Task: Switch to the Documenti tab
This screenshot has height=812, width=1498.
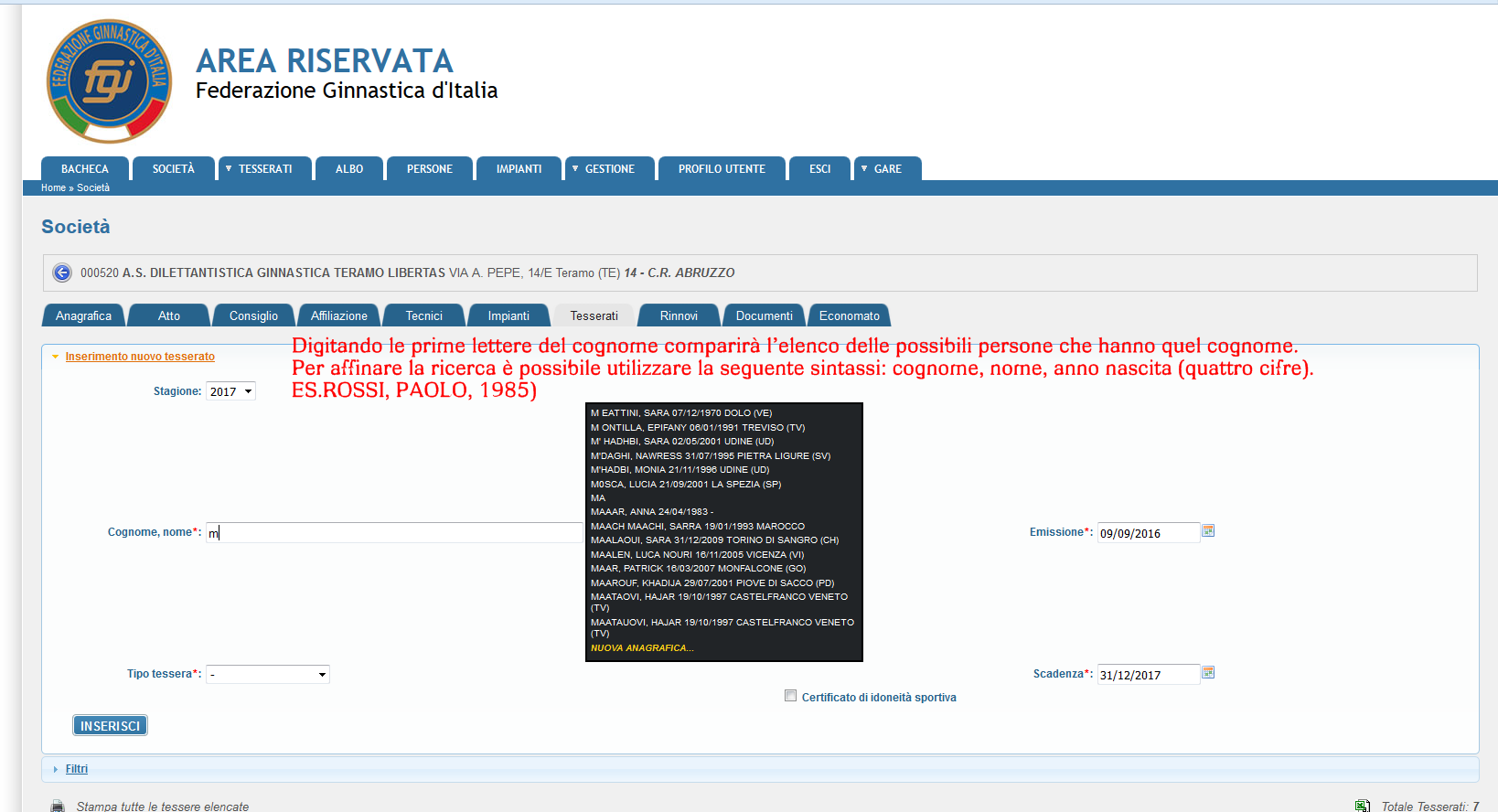Action: (765, 315)
